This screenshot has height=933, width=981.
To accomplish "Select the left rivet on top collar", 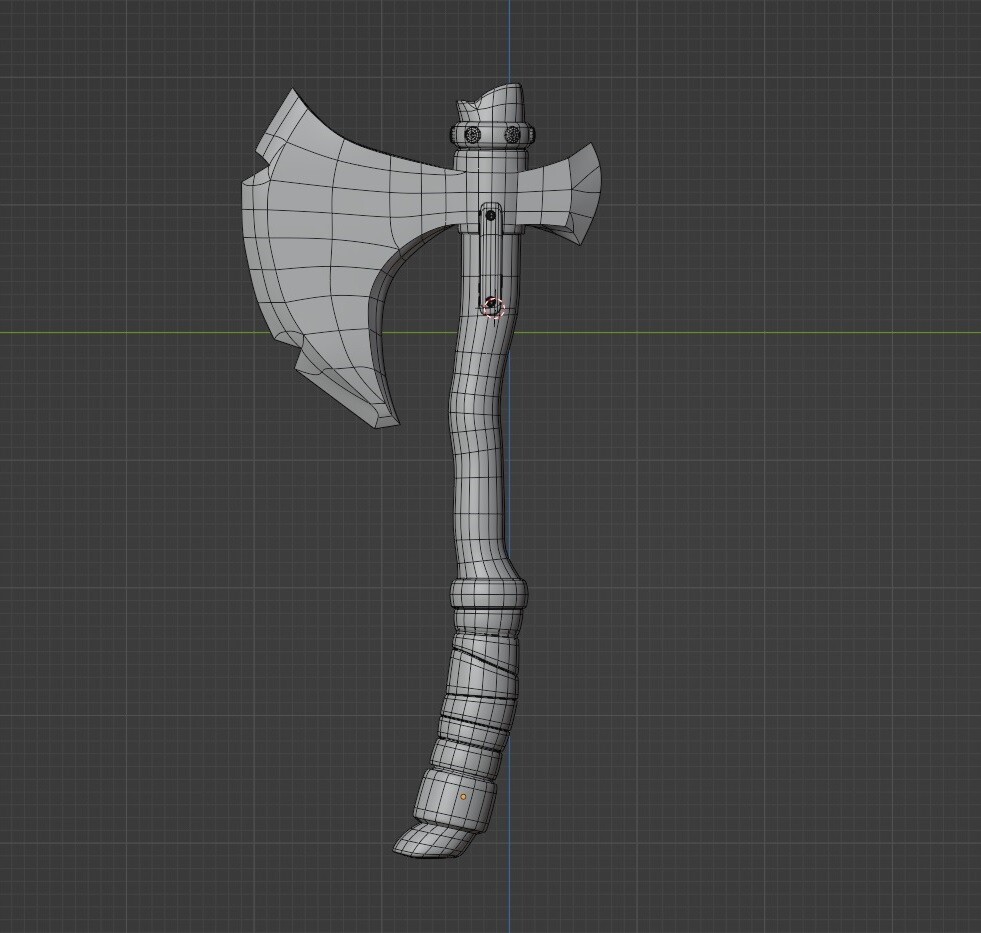I will pos(473,135).
